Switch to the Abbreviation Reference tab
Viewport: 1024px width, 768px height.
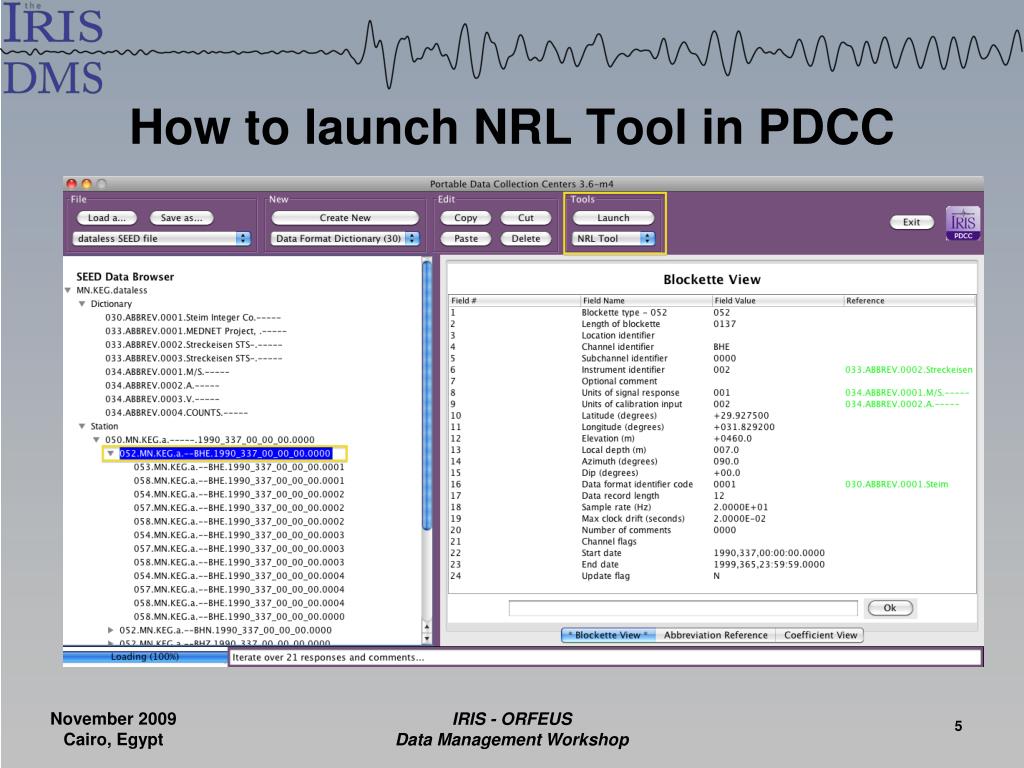point(716,635)
